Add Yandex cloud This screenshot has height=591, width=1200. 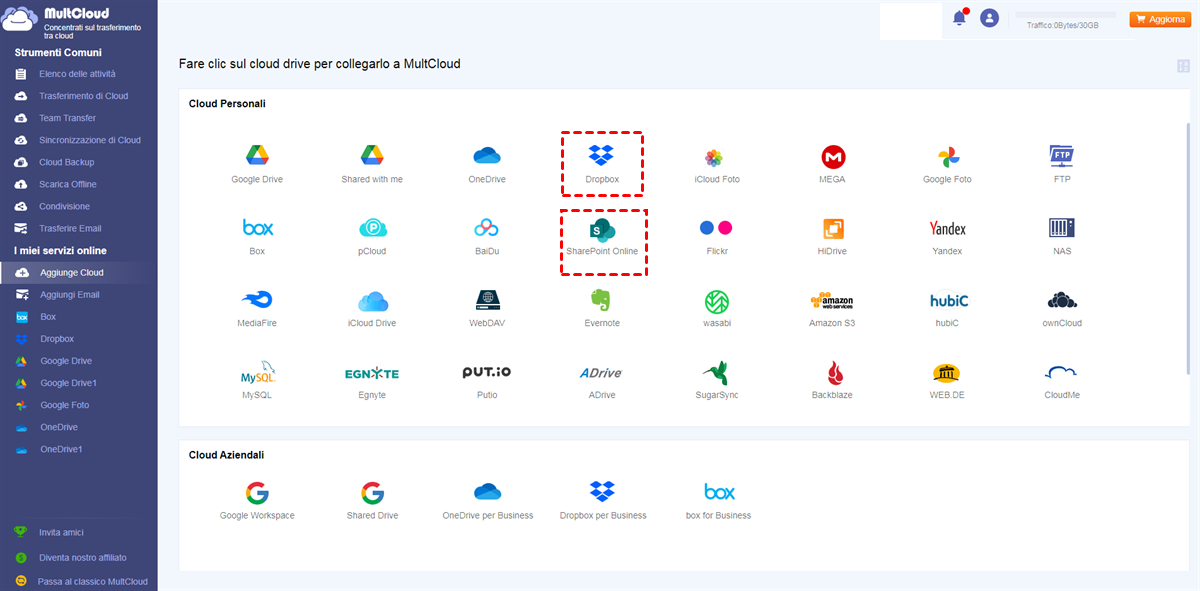947,228
